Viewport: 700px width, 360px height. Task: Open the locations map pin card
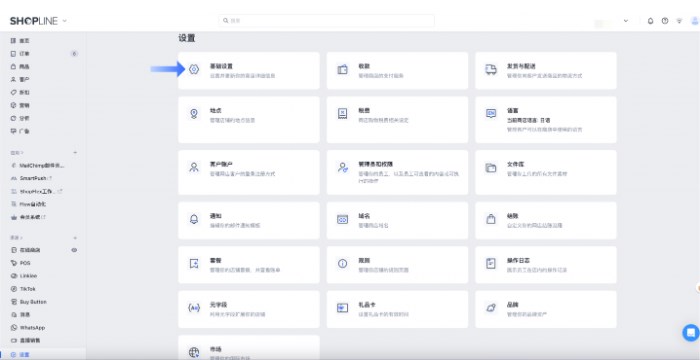pos(249,120)
